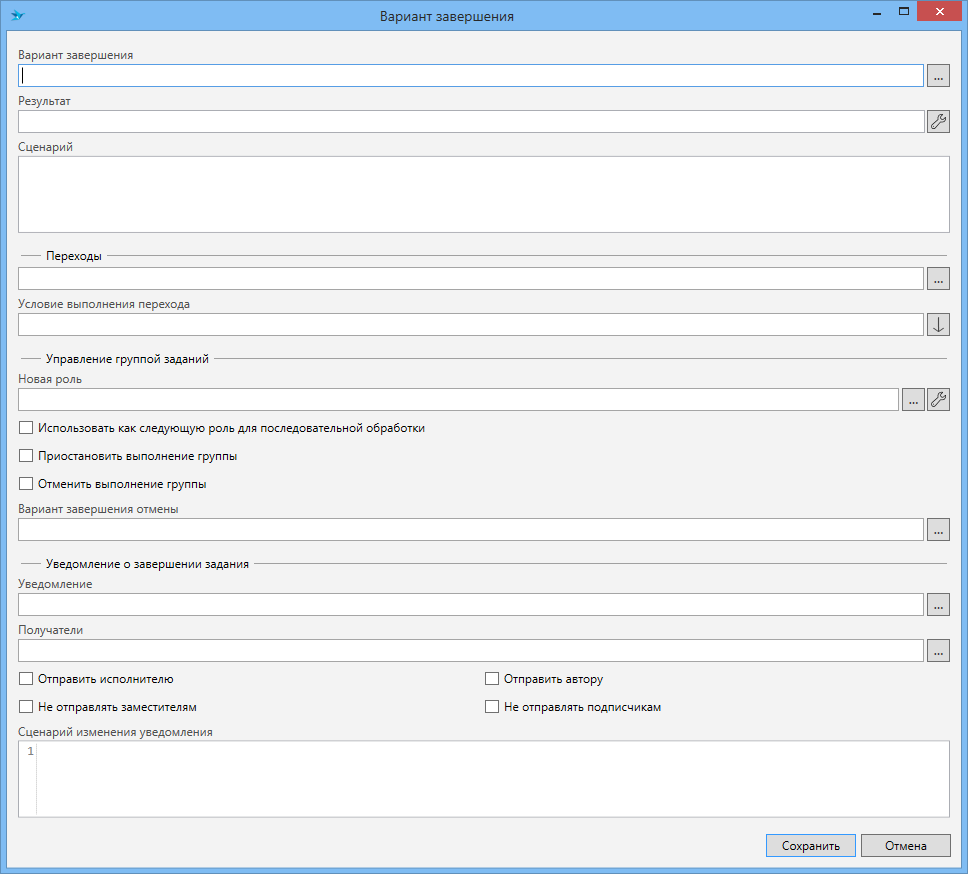Click the down arrow beside Условие выполнения перехода

(x=938, y=325)
